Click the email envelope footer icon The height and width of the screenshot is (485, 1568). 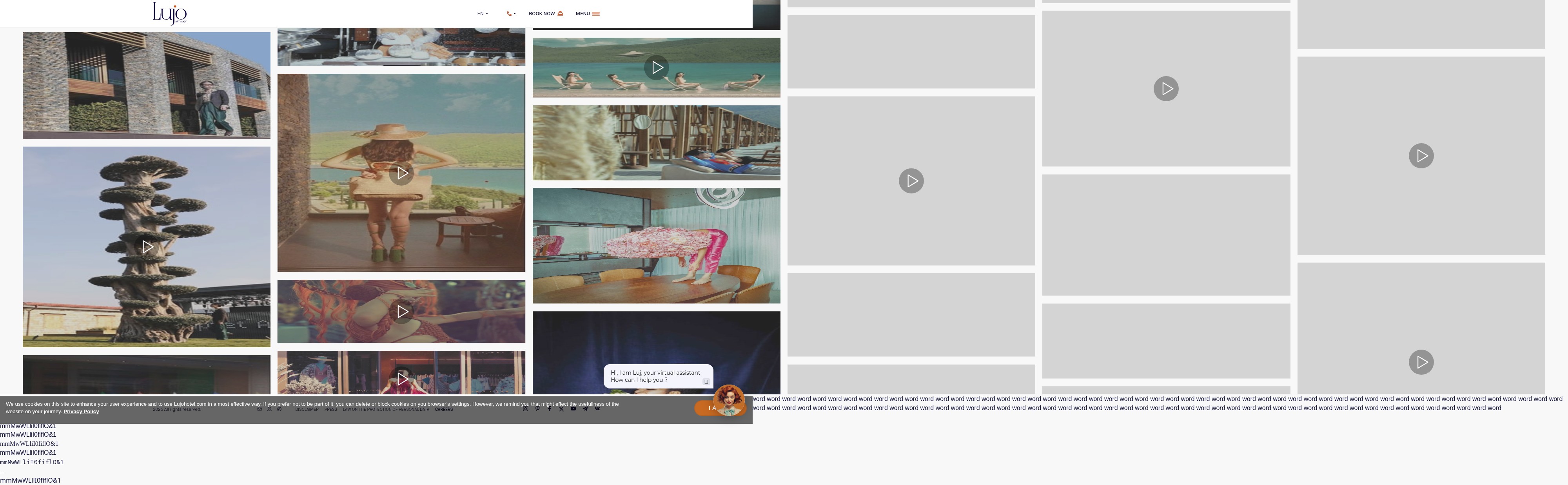[x=259, y=409]
